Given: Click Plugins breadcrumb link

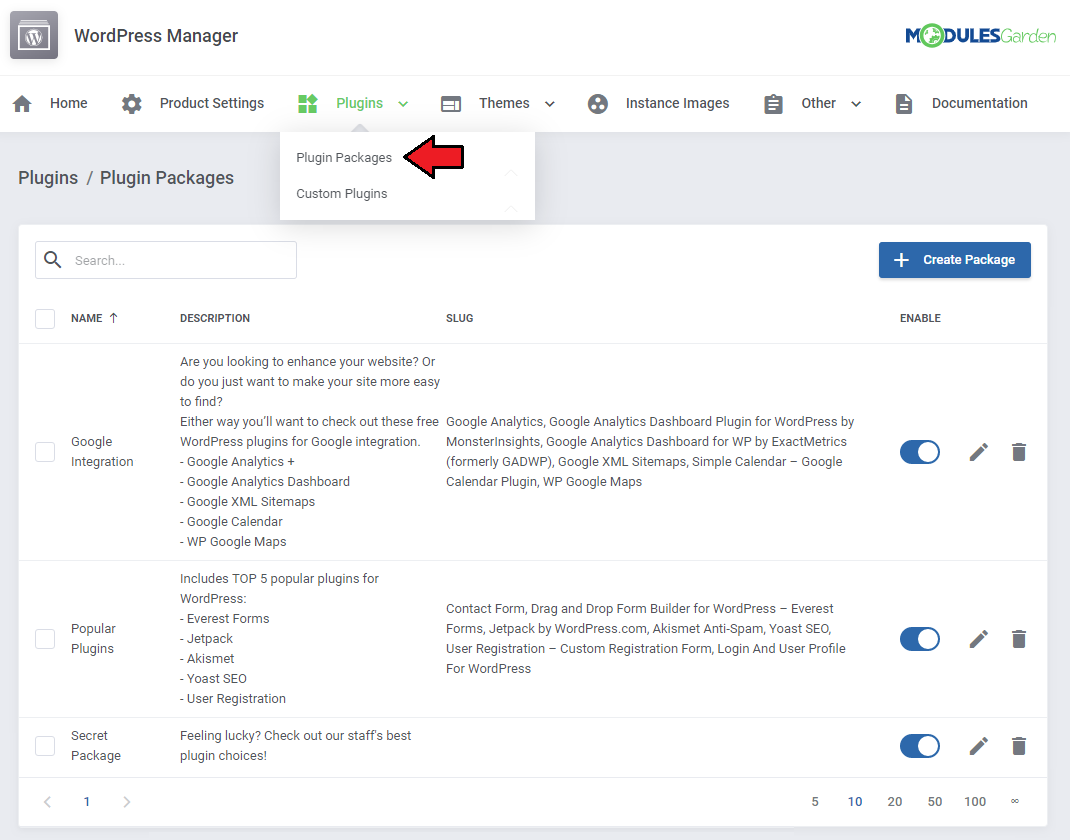Looking at the screenshot, I should 48,178.
